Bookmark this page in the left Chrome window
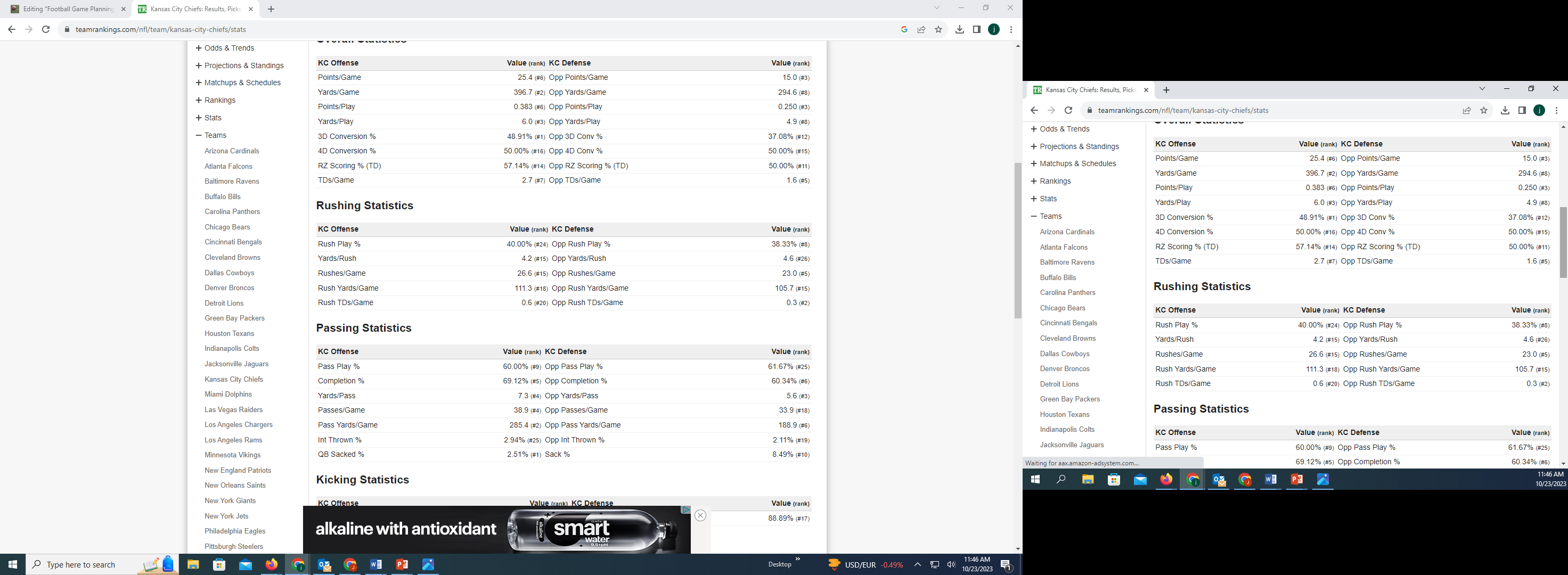 click(x=938, y=29)
